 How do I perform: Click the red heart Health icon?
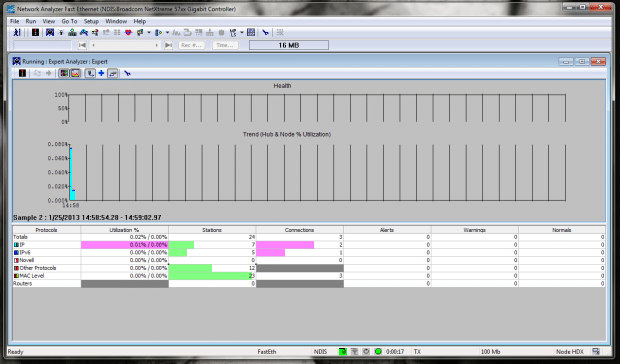point(128,32)
